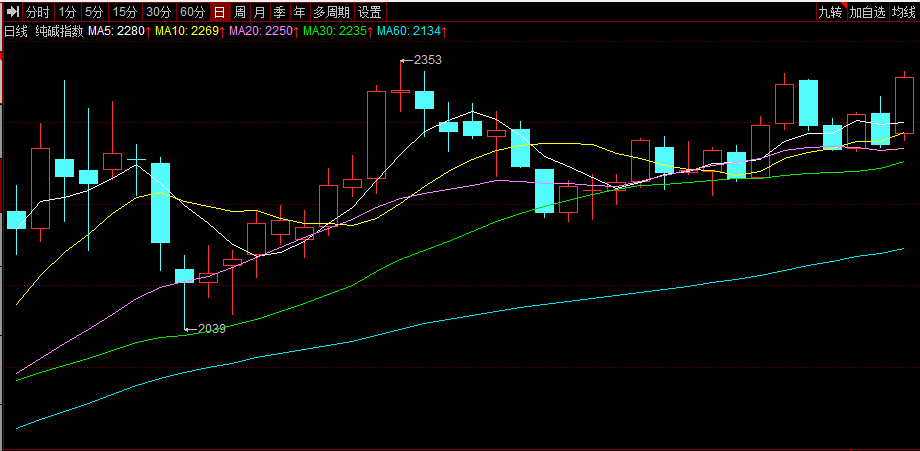Click the MA20: 2250 readout
The height and width of the screenshot is (451, 920).
pyautogui.click(x=261, y=32)
